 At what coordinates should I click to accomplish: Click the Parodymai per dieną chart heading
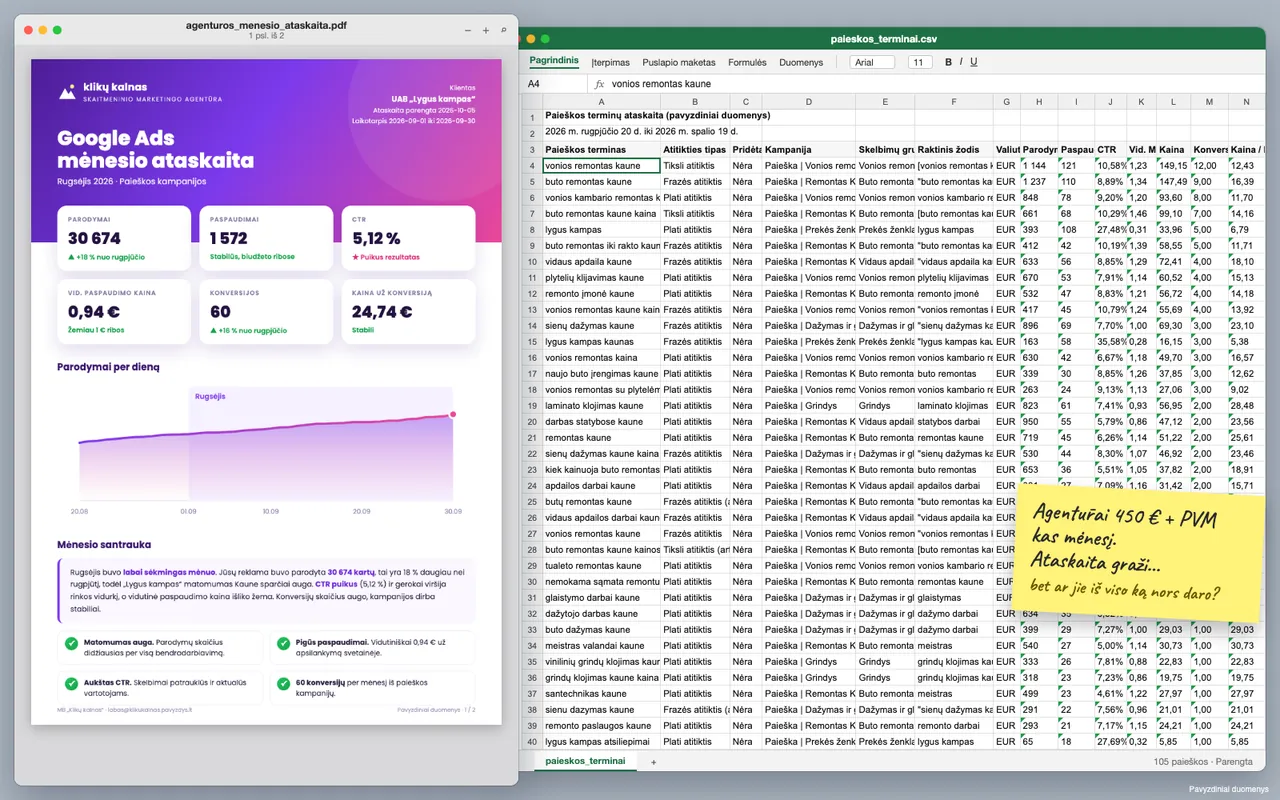coord(108,367)
